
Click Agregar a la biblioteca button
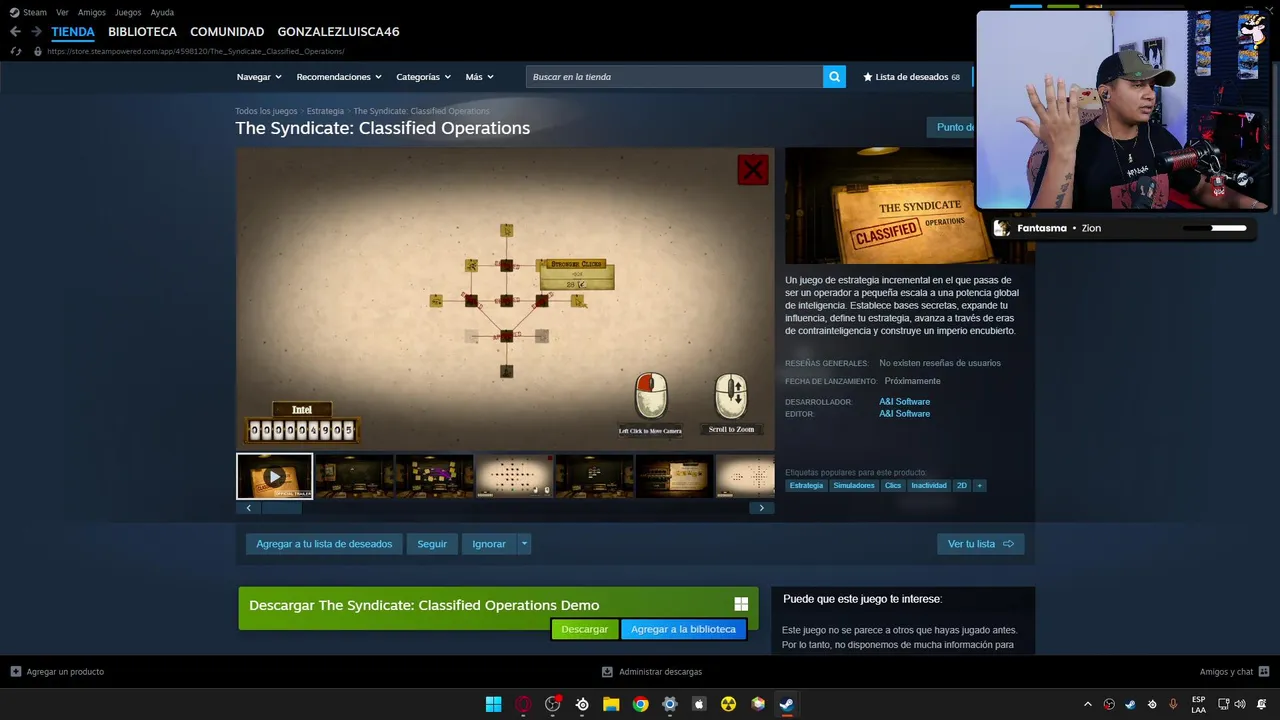683,629
